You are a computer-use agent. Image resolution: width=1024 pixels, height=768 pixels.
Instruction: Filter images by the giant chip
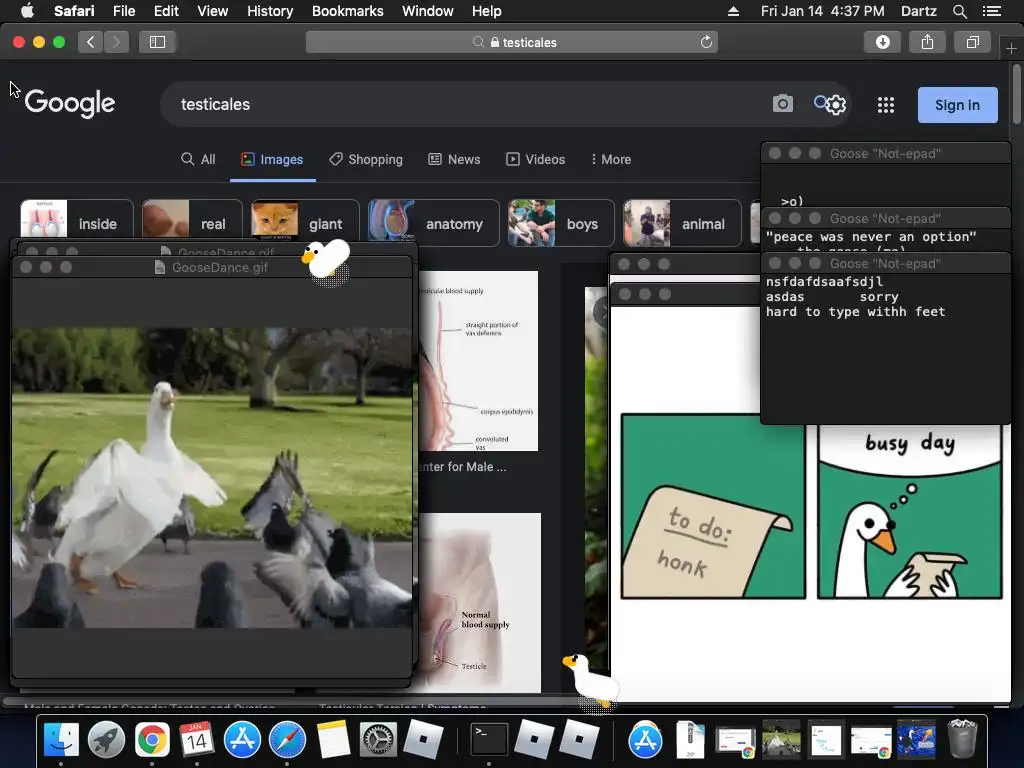tap(305, 223)
